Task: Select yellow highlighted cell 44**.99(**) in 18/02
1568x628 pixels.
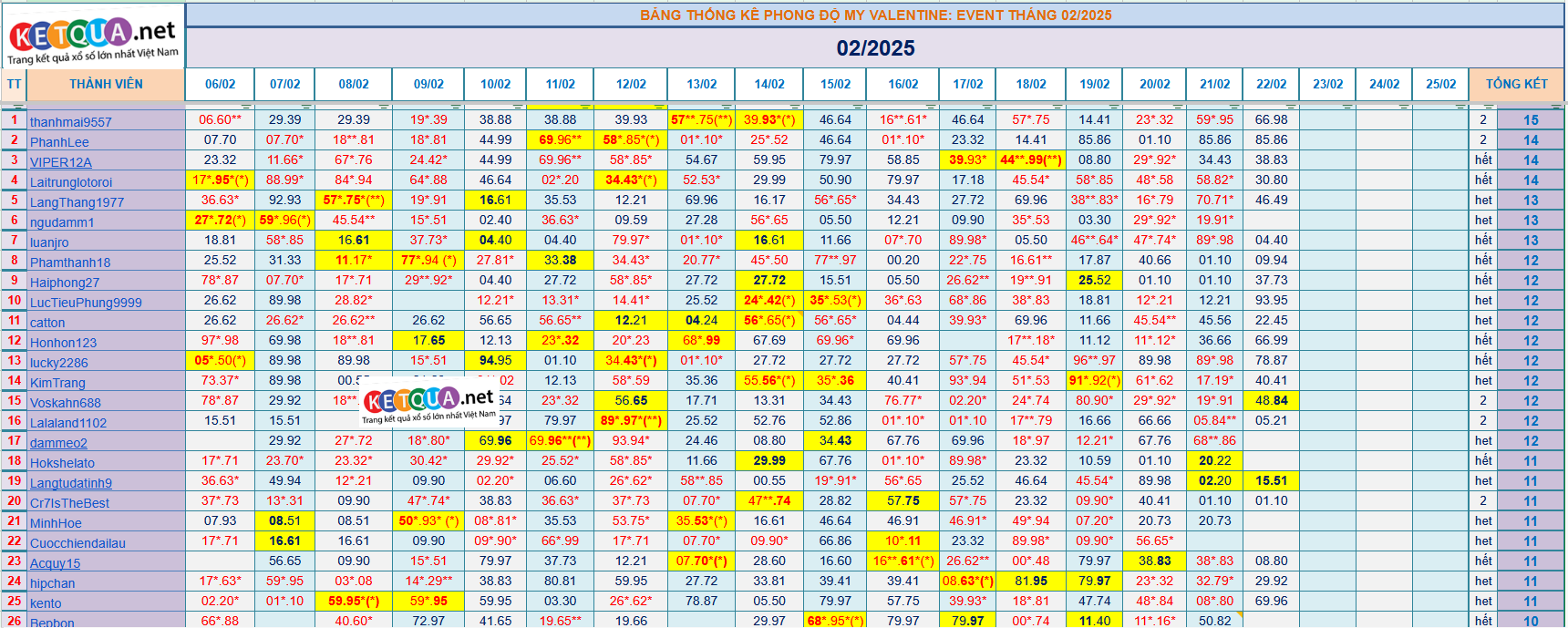Action: [1031, 160]
